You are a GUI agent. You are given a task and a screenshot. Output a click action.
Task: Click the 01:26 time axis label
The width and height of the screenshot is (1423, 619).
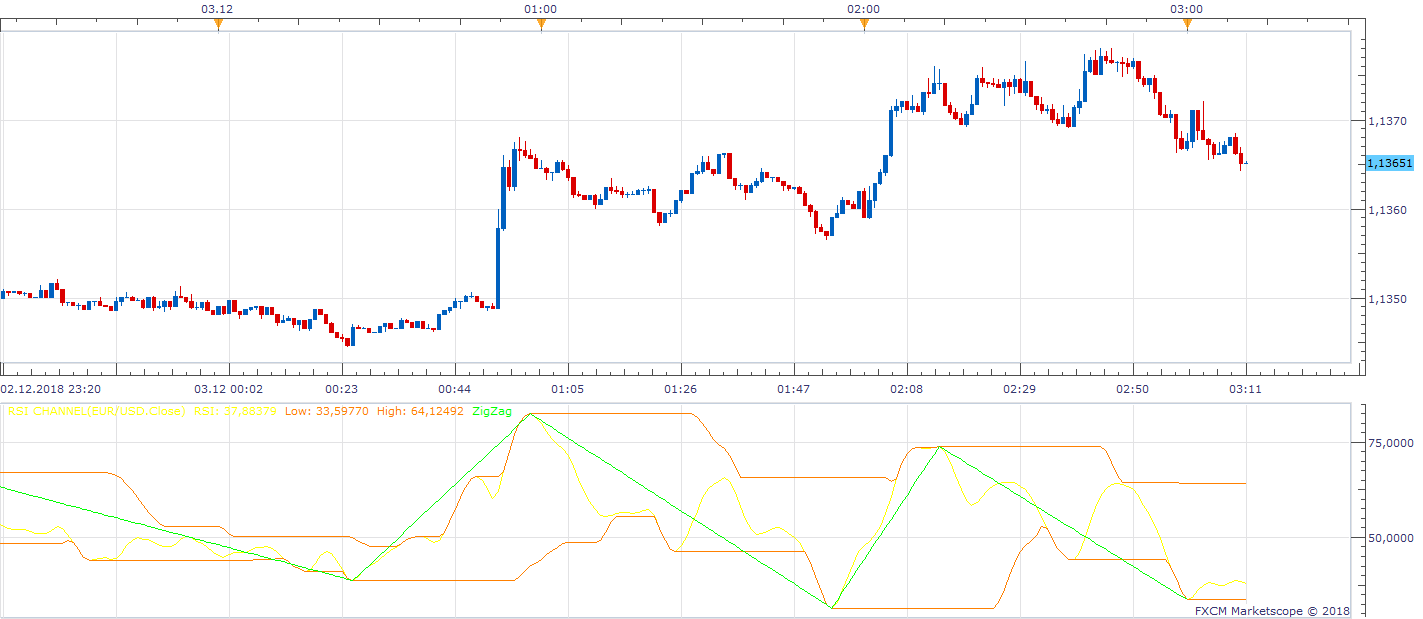[x=681, y=388]
